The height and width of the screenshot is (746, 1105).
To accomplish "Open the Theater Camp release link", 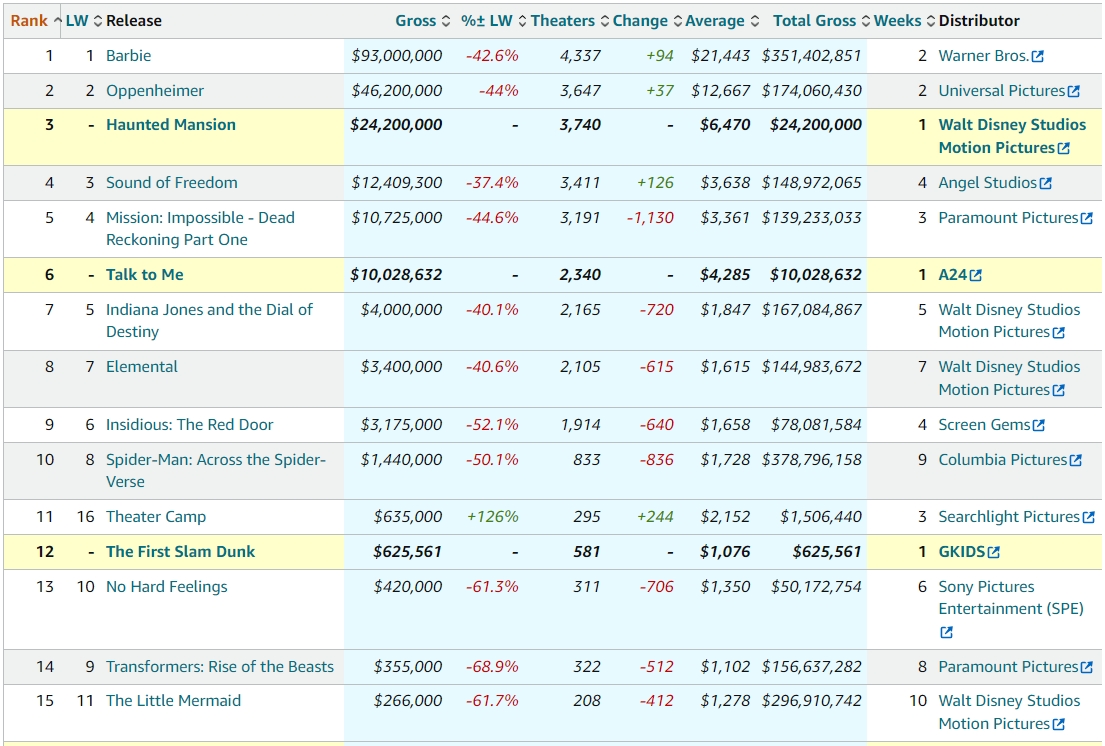I will tap(156, 516).
